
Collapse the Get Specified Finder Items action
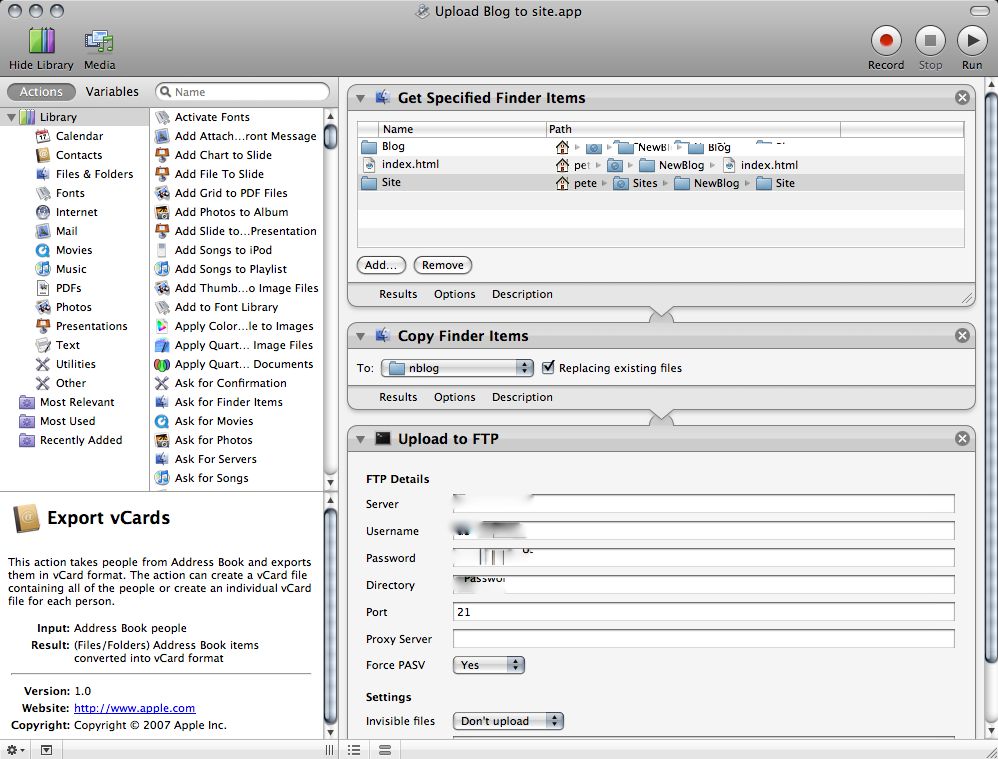pyautogui.click(x=360, y=98)
